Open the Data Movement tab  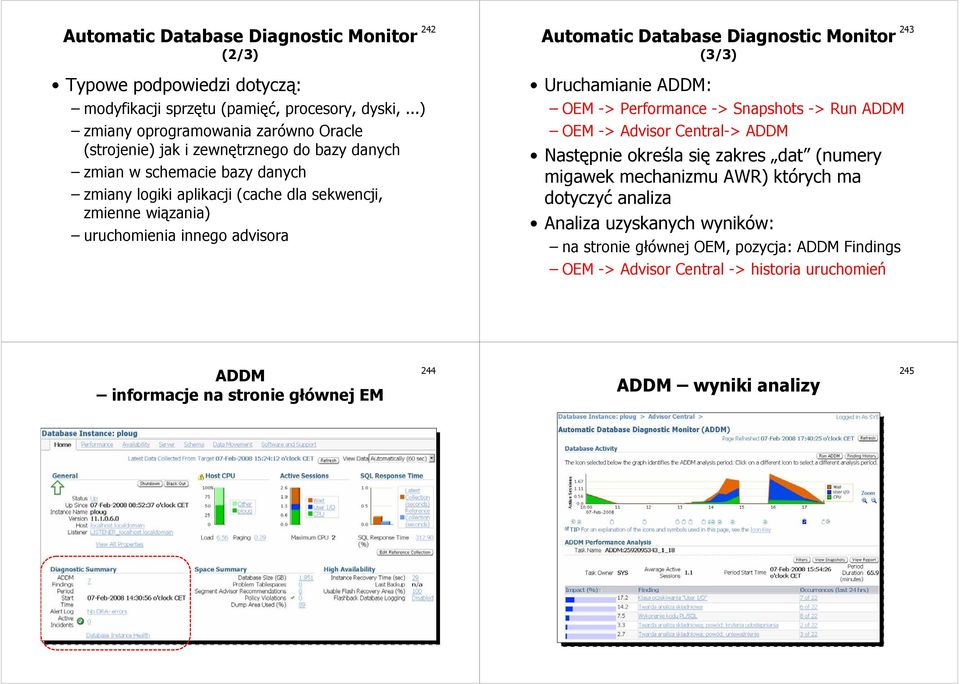(233, 445)
